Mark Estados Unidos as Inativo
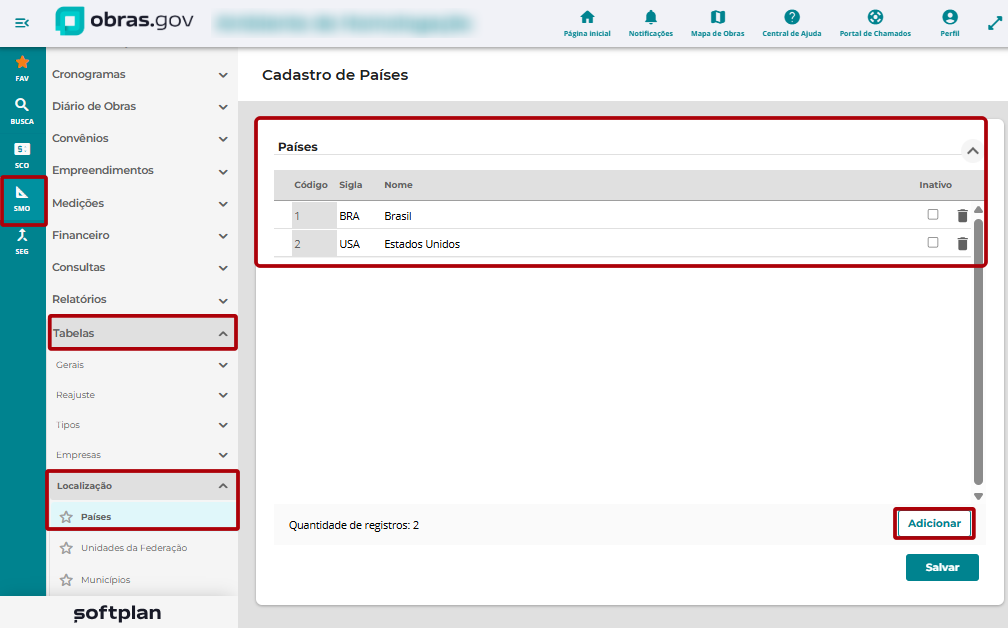Screen dimensions: 1008x628 [x=933, y=242]
